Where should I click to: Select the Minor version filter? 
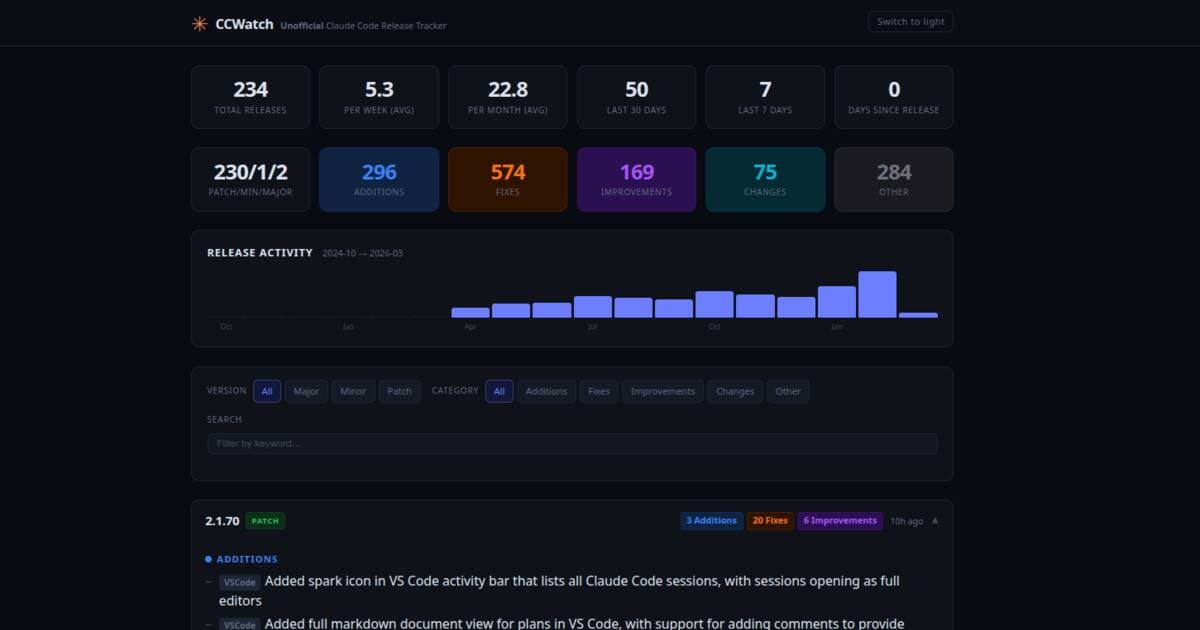pyautogui.click(x=352, y=391)
